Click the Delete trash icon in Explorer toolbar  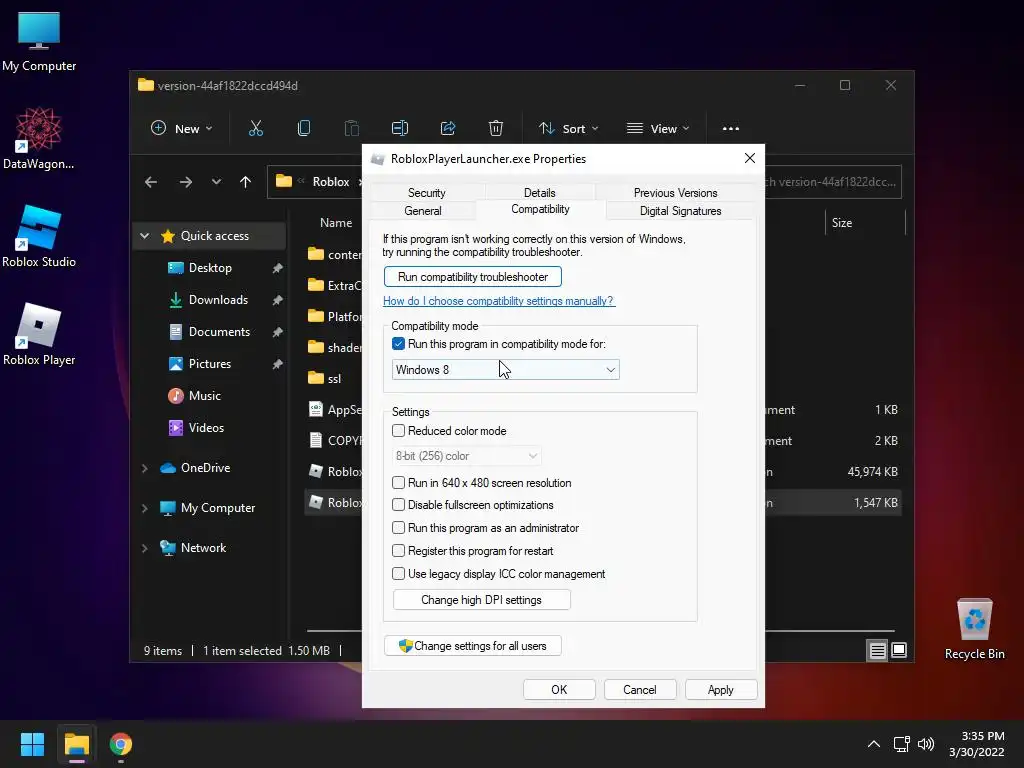tap(496, 129)
